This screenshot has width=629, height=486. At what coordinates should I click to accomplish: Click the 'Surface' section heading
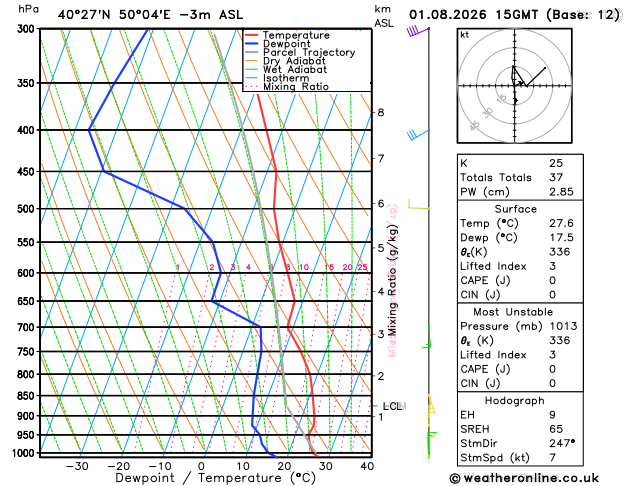(515, 209)
